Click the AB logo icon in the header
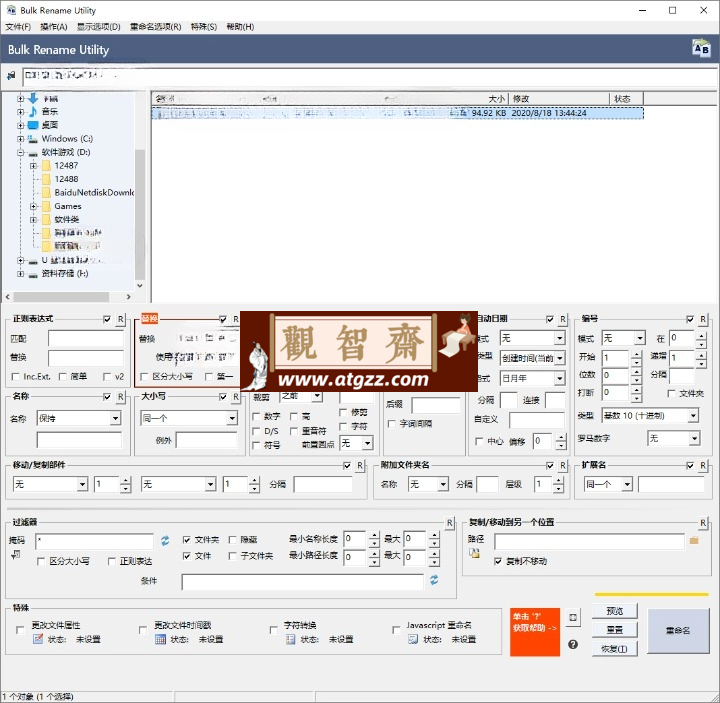 [701, 48]
